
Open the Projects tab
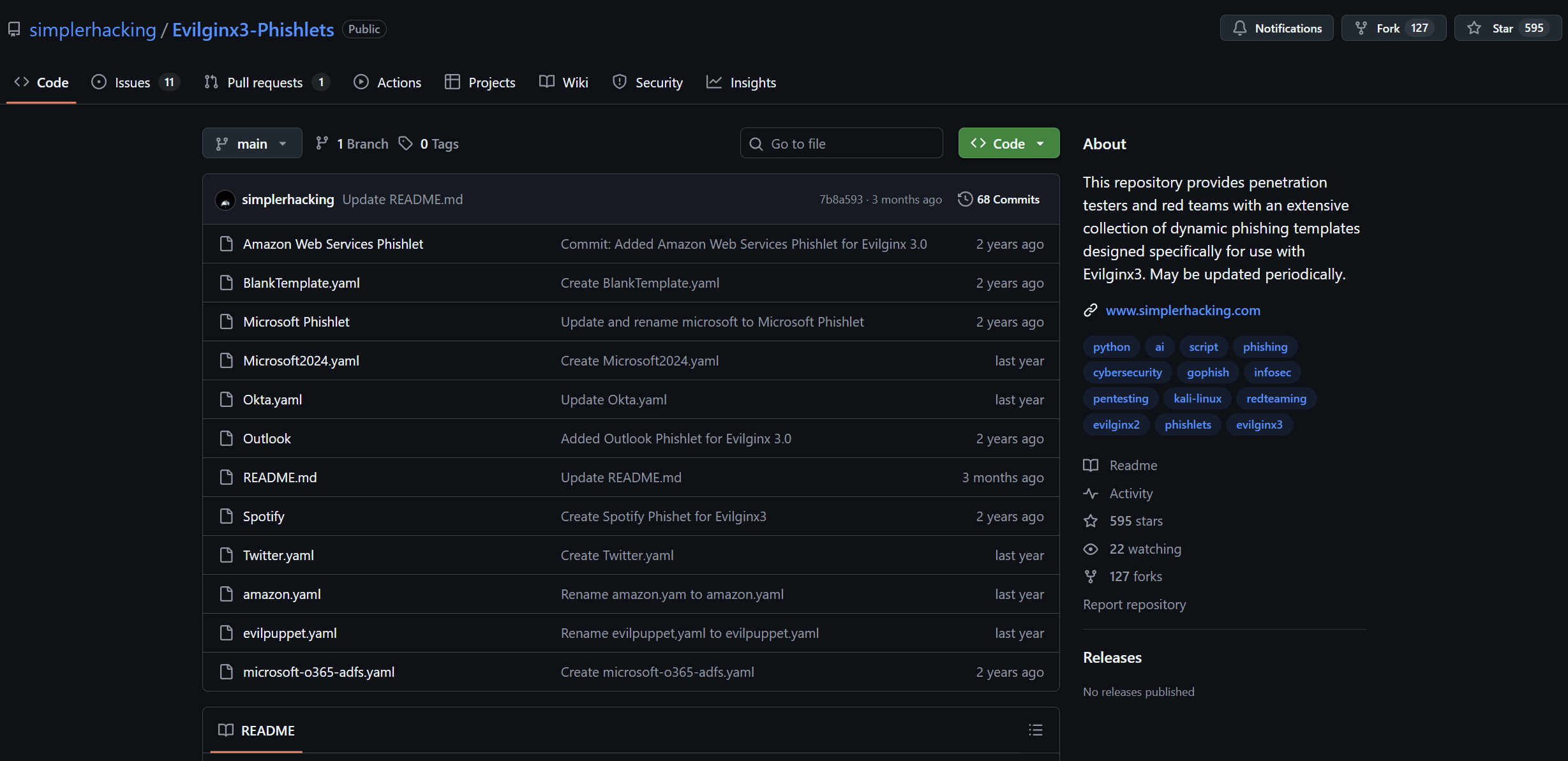coord(480,82)
